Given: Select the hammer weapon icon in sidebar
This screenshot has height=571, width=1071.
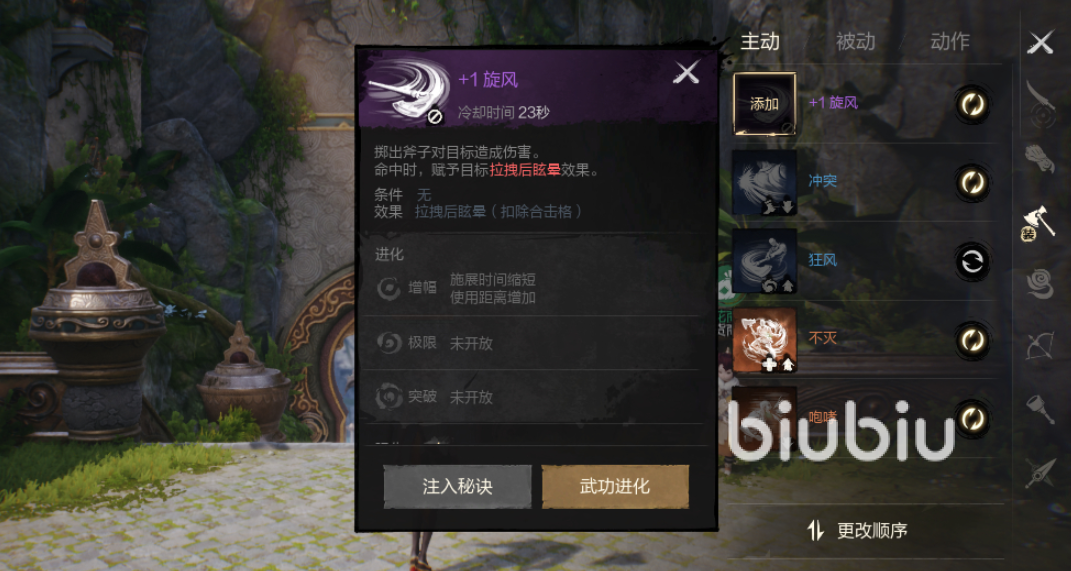Looking at the screenshot, I should pyautogui.click(x=1040, y=408).
